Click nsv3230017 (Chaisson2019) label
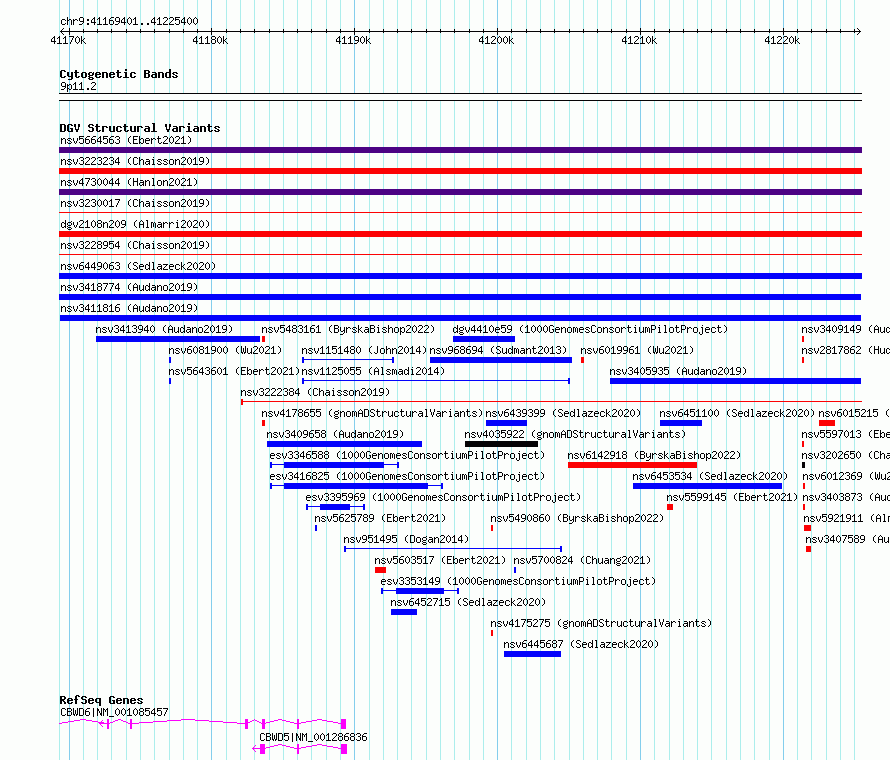This screenshot has height=760, width=890. [135, 203]
